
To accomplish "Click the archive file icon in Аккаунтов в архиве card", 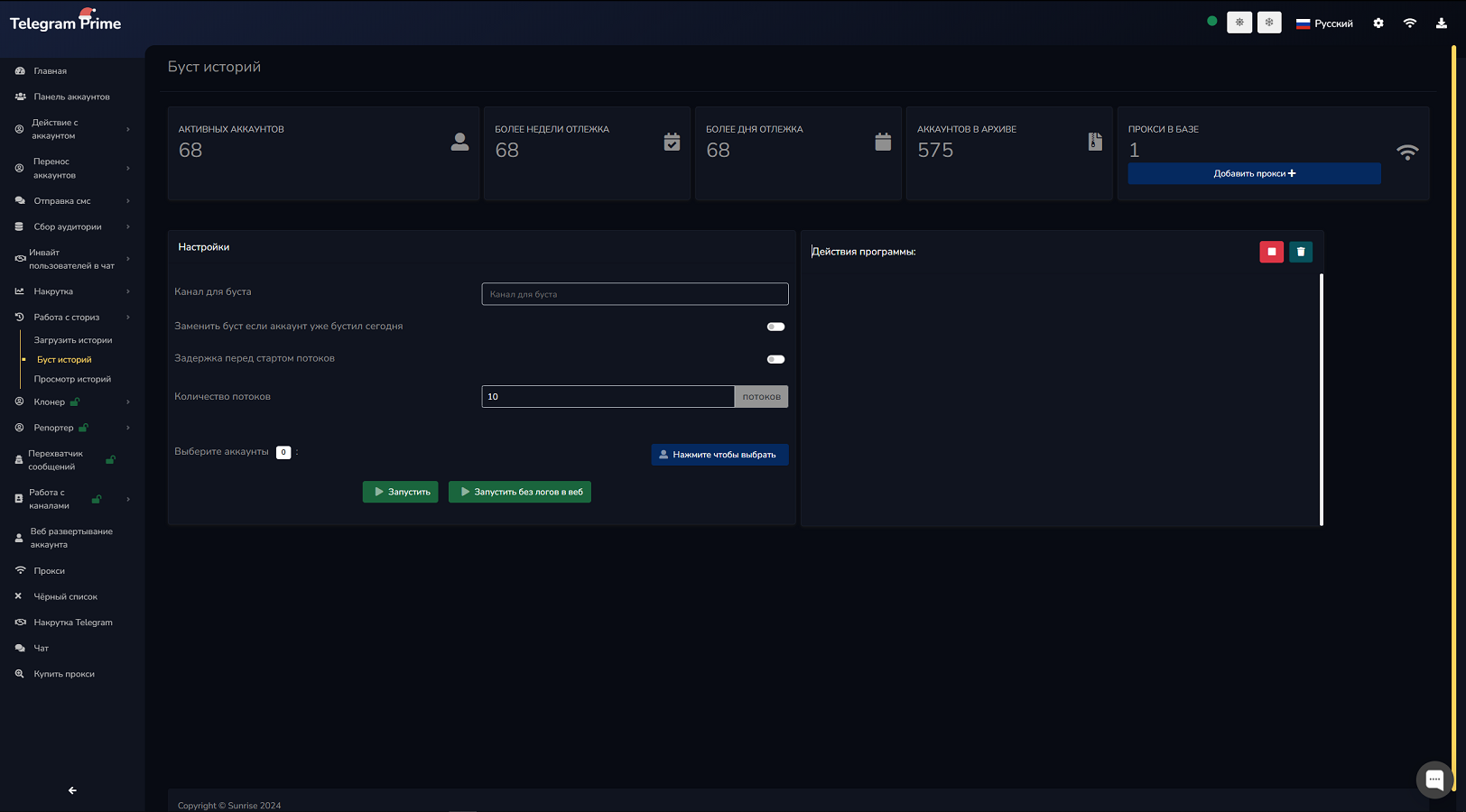I will pyautogui.click(x=1095, y=142).
